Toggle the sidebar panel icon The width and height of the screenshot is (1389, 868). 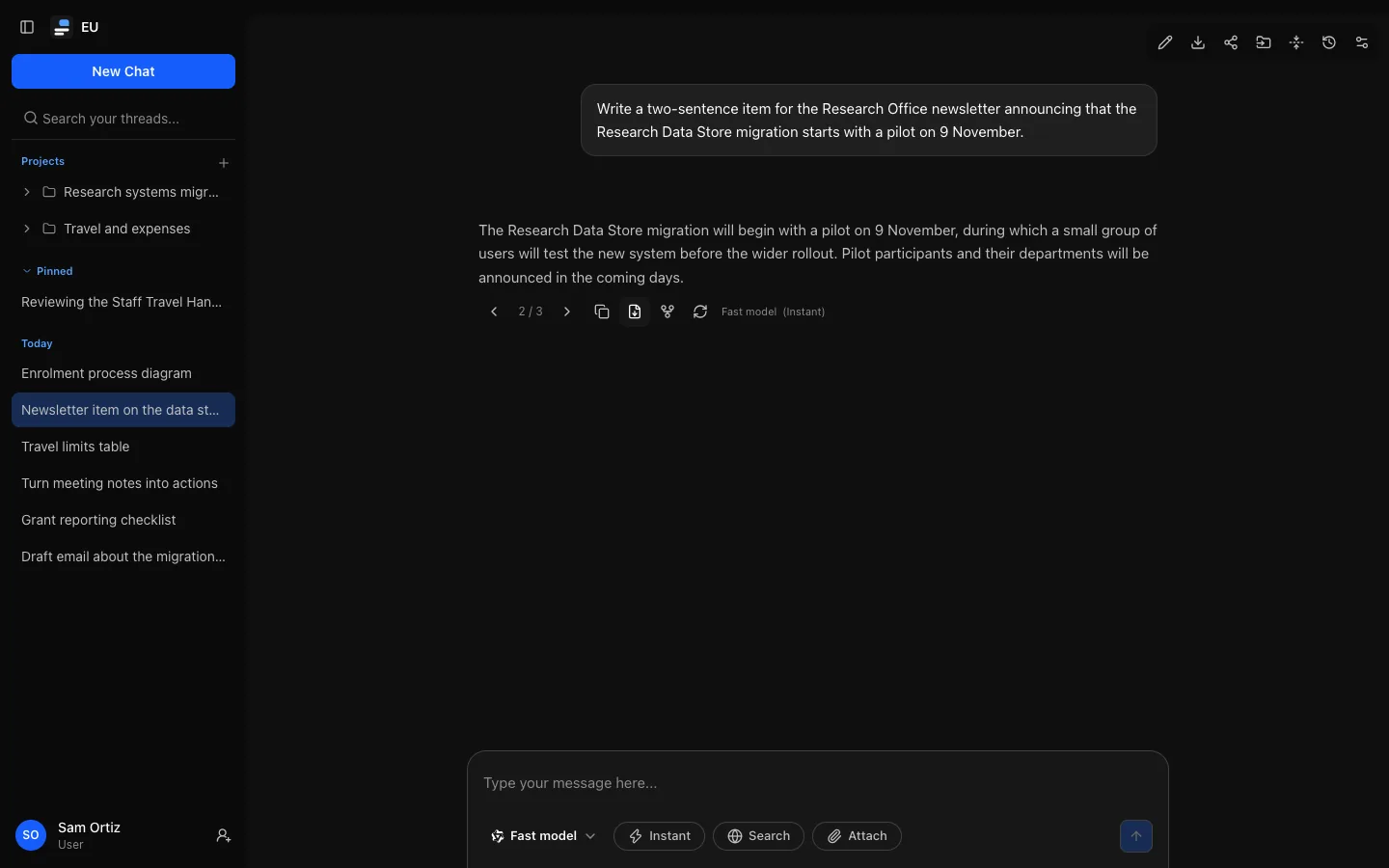pos(27,27)
